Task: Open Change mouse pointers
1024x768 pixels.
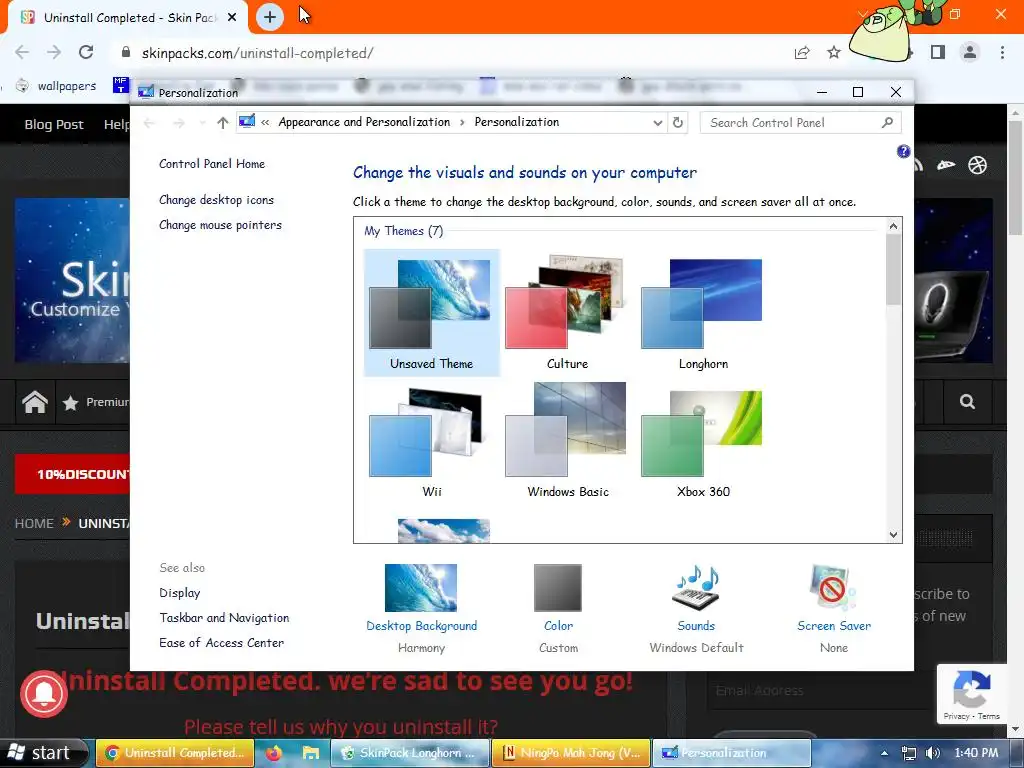Action: click(x=221, y=225)
